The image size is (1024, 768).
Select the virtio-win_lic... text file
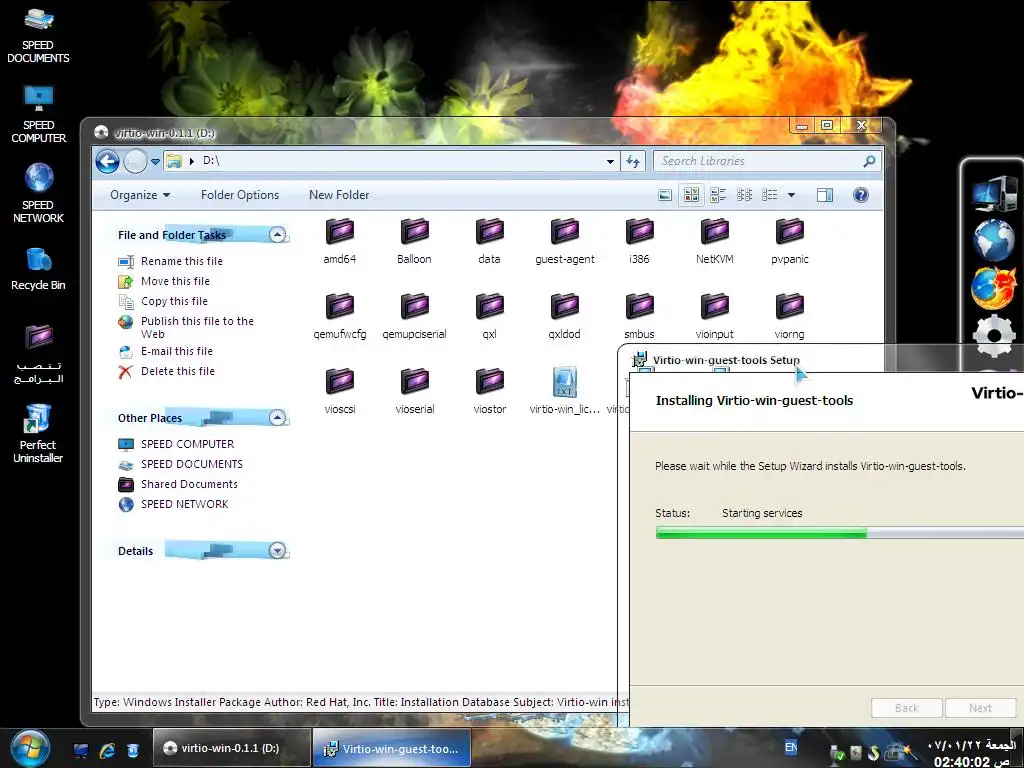[564, 391]
